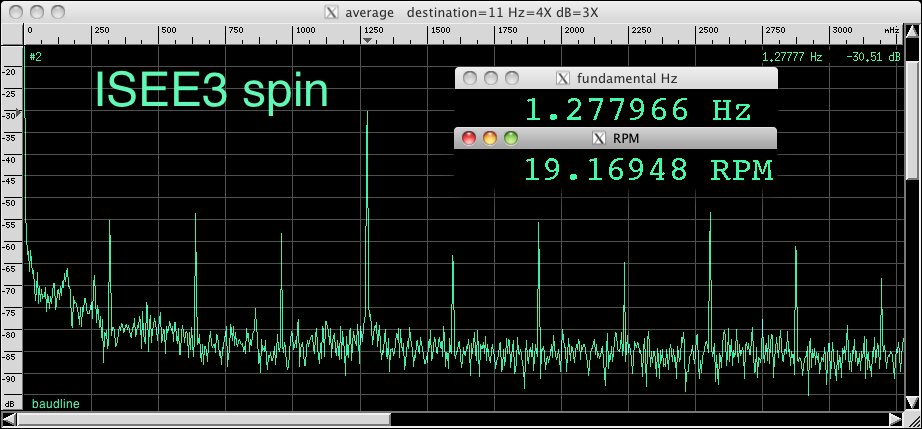Screen dimensions: 922x429
Task: Minimize the average spectrum window
Action: tap(36, 11)
